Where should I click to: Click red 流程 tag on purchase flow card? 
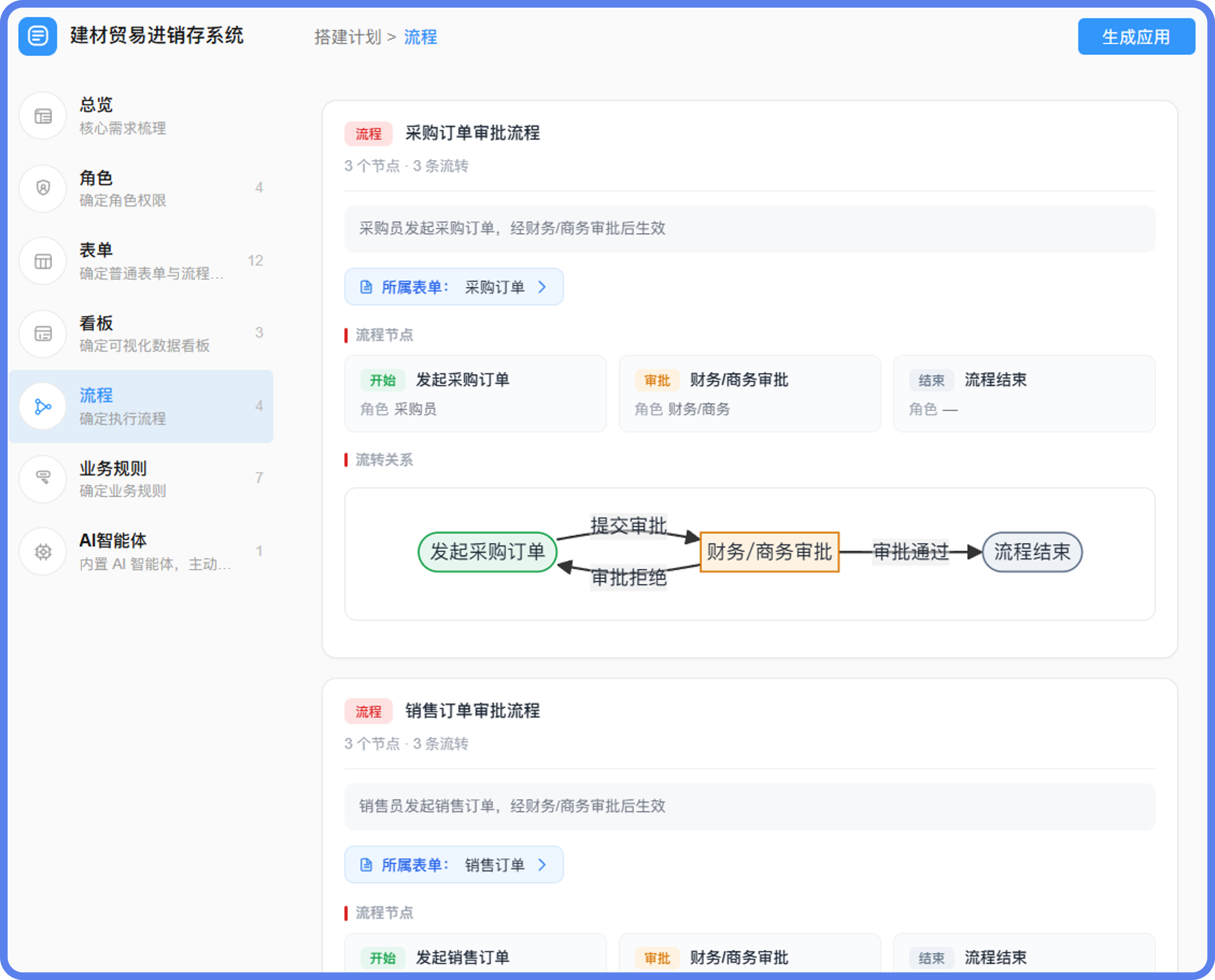coord(369,134)
